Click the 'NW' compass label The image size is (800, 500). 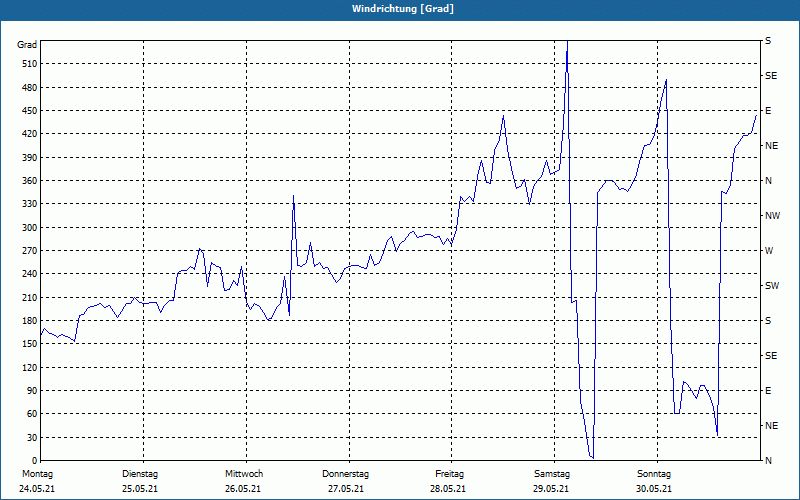click(772, 216)
